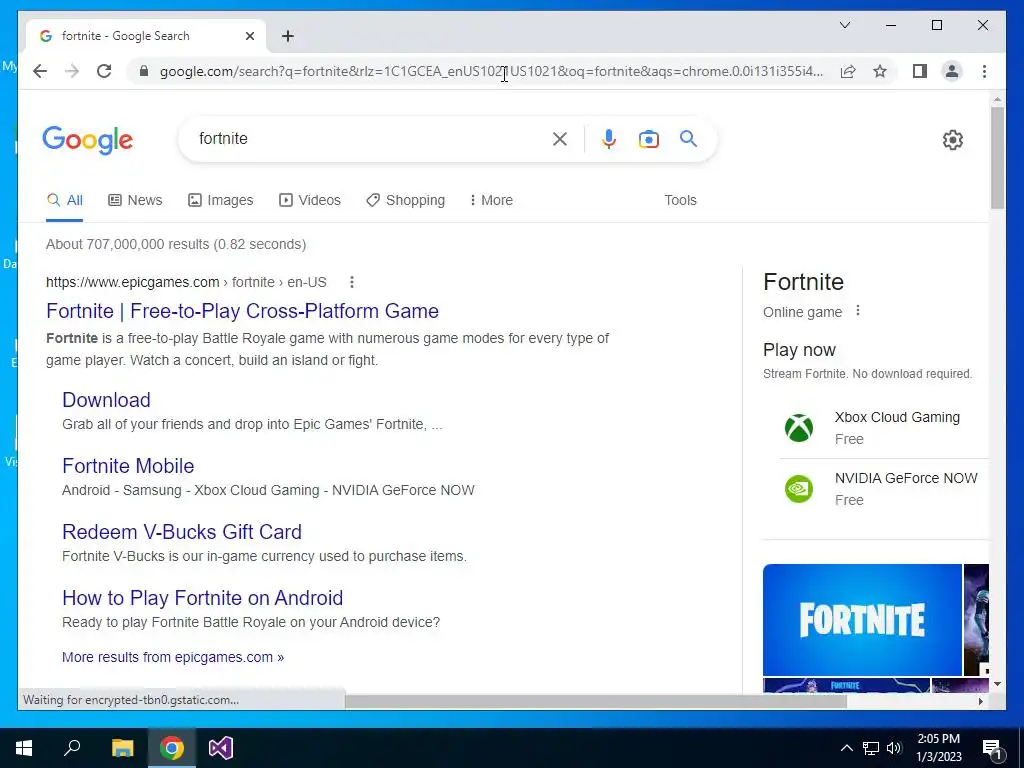Click the scroll down arrow on vertical scrollbar

(x=997, y=684)
